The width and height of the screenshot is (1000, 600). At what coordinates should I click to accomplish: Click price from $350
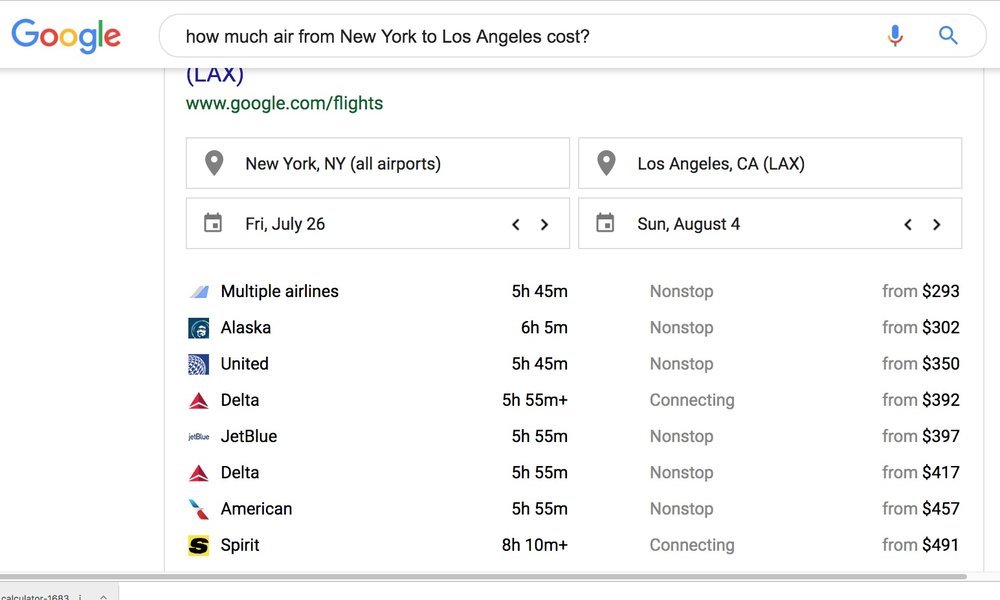920,364
